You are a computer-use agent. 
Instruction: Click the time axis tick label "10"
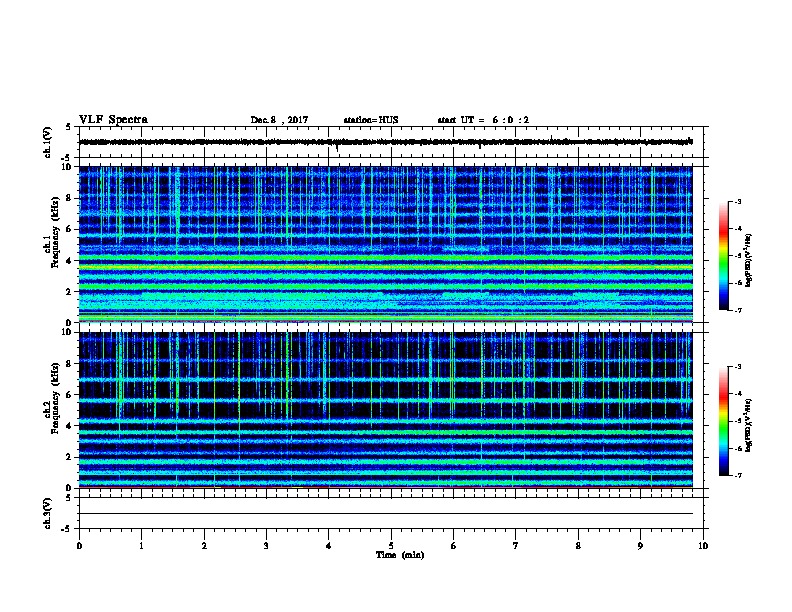coord(703,546)
